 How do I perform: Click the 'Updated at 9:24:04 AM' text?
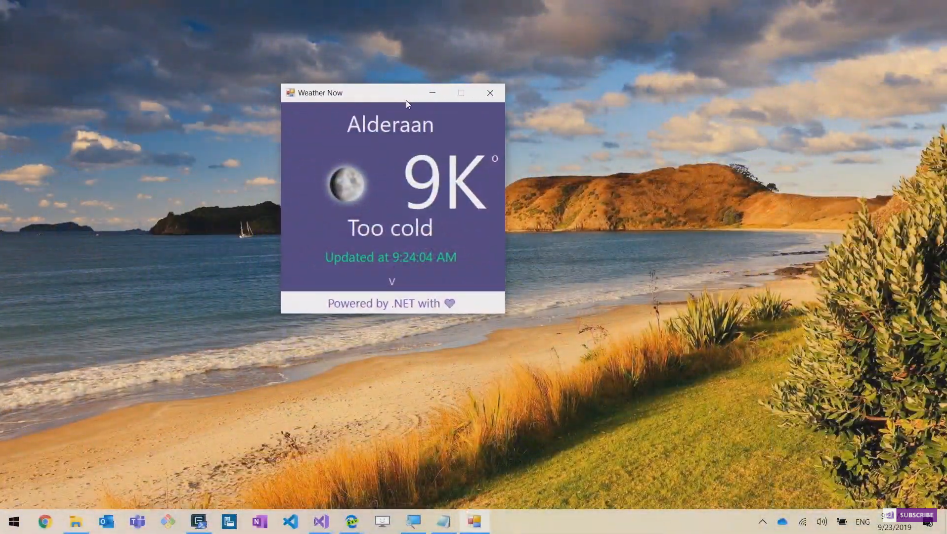tap(390, 257)
